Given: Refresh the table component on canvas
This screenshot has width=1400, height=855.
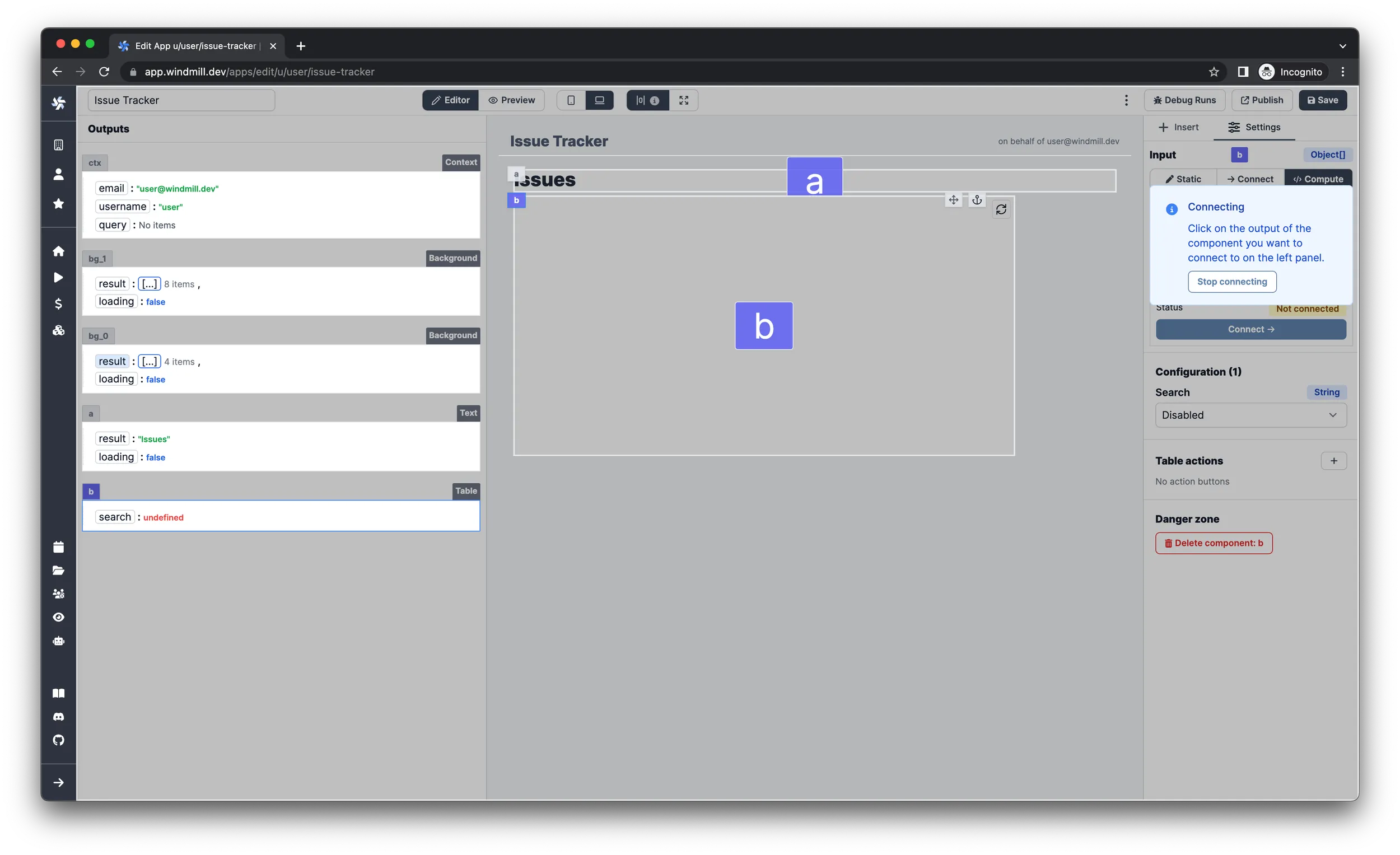Looking at the screenshot, I should (x=1002, y=209).
